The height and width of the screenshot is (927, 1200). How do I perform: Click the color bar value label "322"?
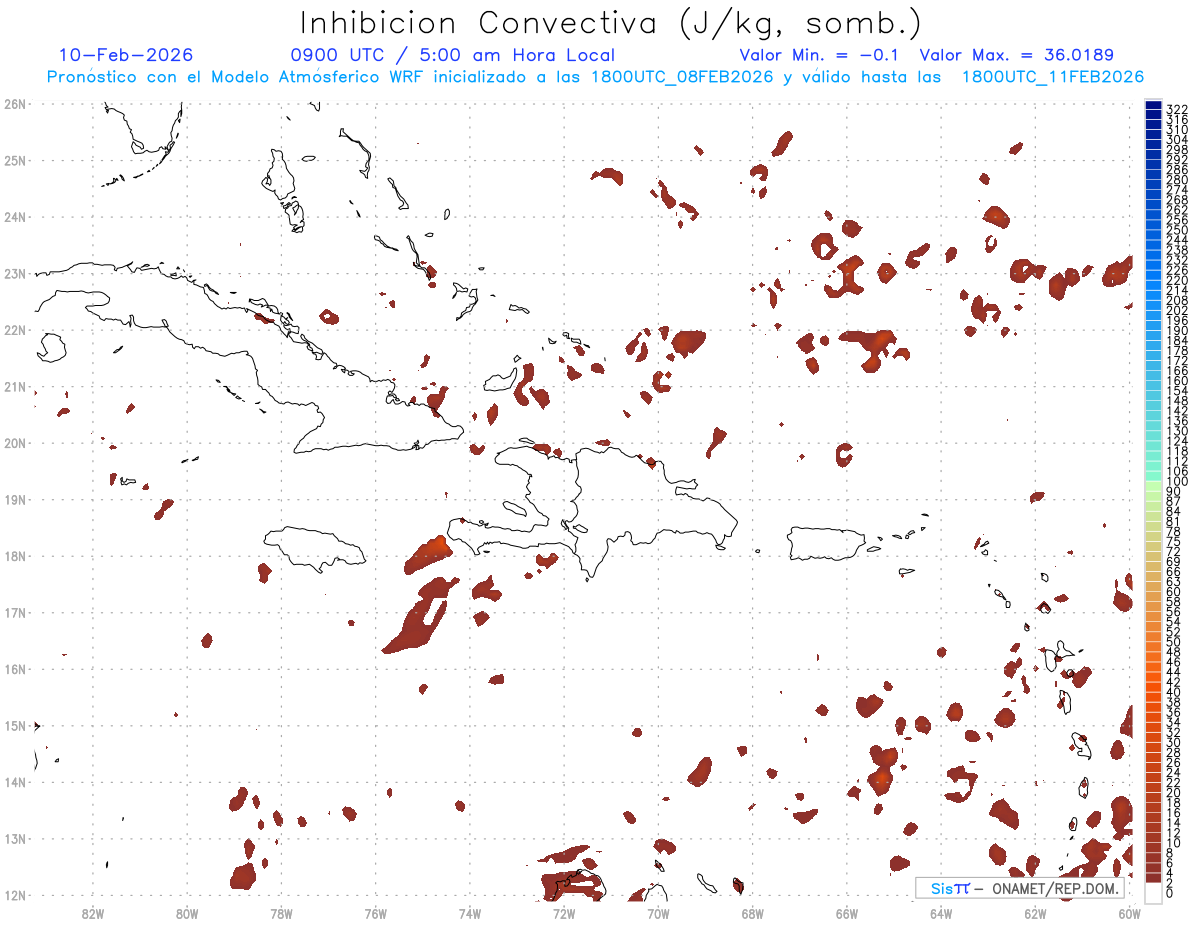click(x=1176, y=109)
